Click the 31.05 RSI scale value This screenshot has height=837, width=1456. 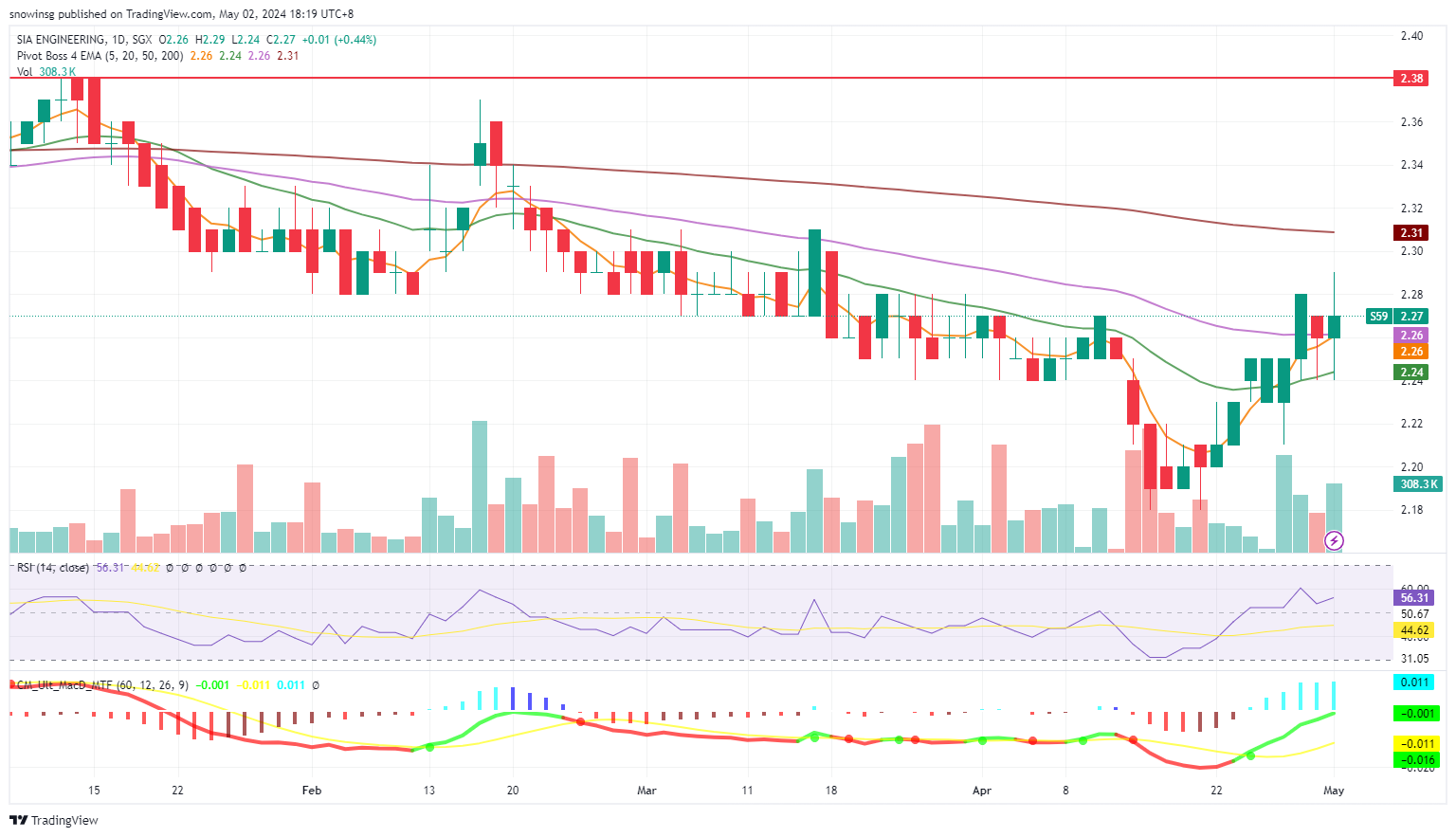pyautogui.click(x=1414, y=659)
